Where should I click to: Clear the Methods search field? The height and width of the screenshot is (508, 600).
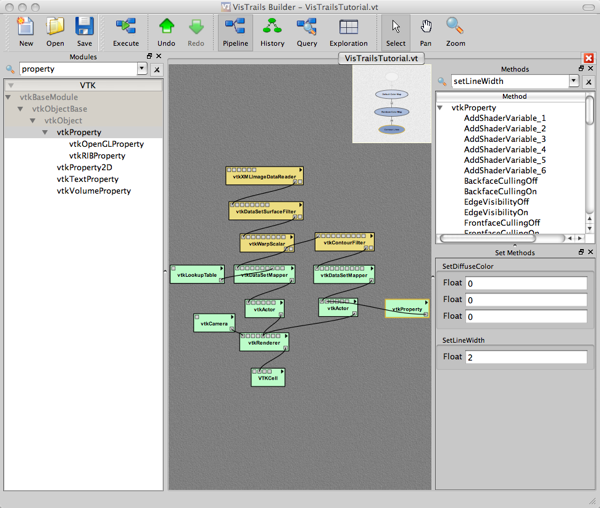point(589,82)
